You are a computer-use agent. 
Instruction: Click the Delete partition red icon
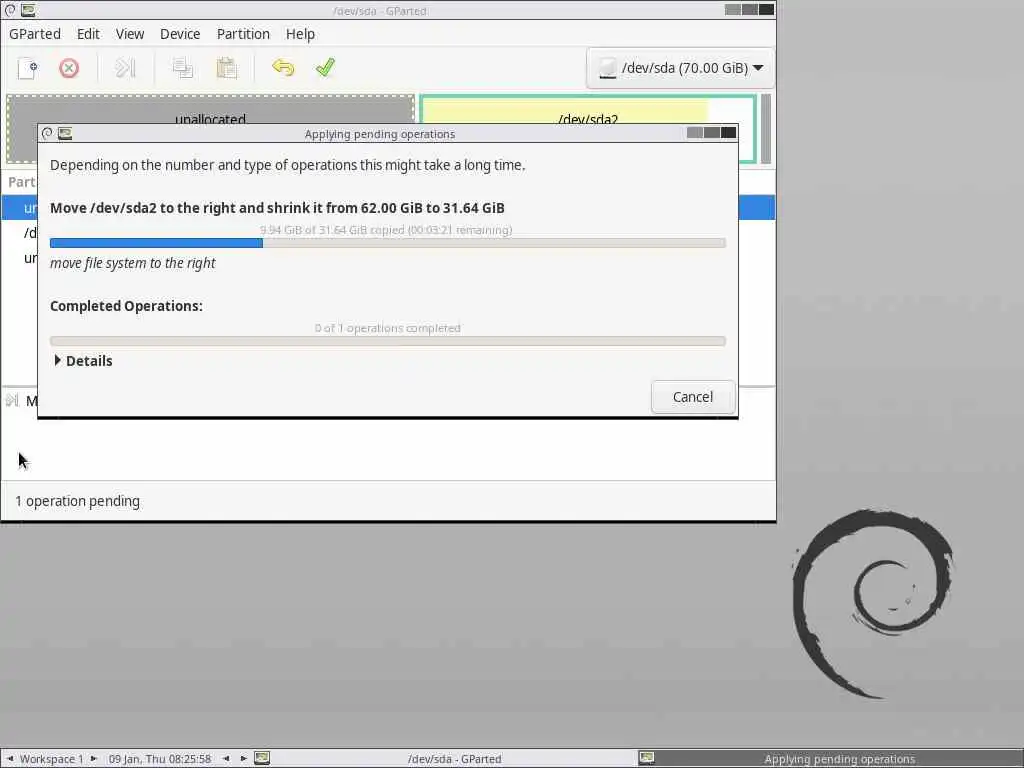pyautogui.click(x=69, y=68)
